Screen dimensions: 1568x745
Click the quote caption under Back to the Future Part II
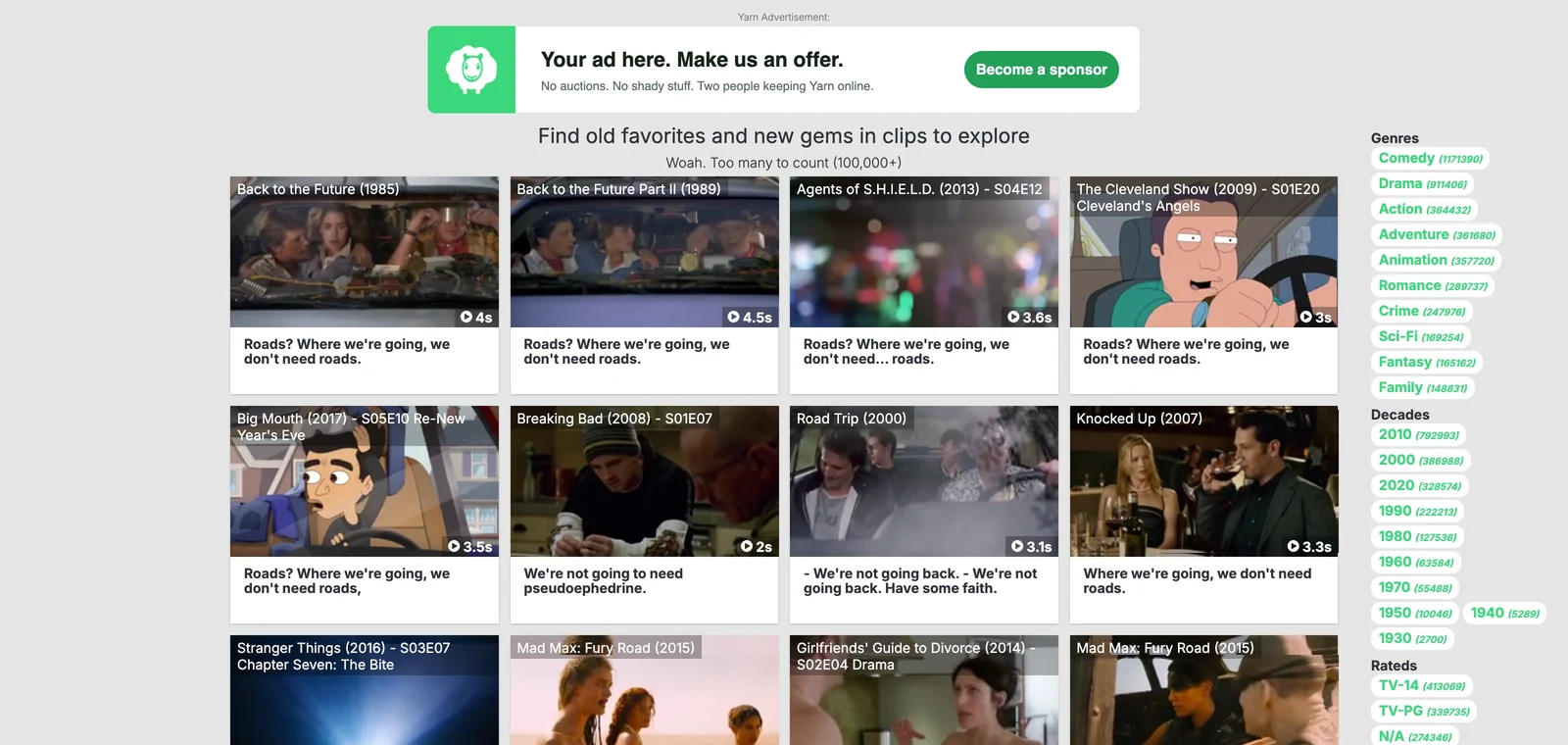(627, 352)
